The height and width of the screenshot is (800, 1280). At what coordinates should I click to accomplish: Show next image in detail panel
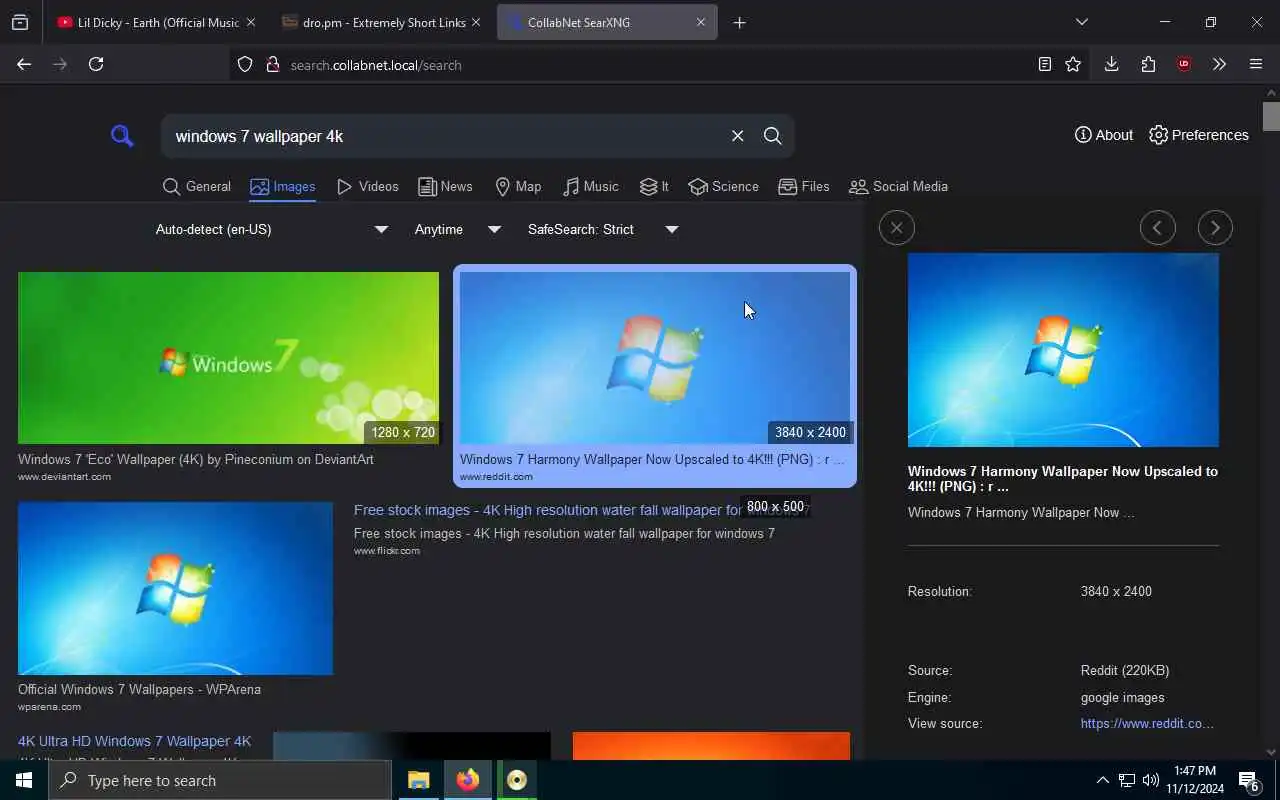[1215, 228]
